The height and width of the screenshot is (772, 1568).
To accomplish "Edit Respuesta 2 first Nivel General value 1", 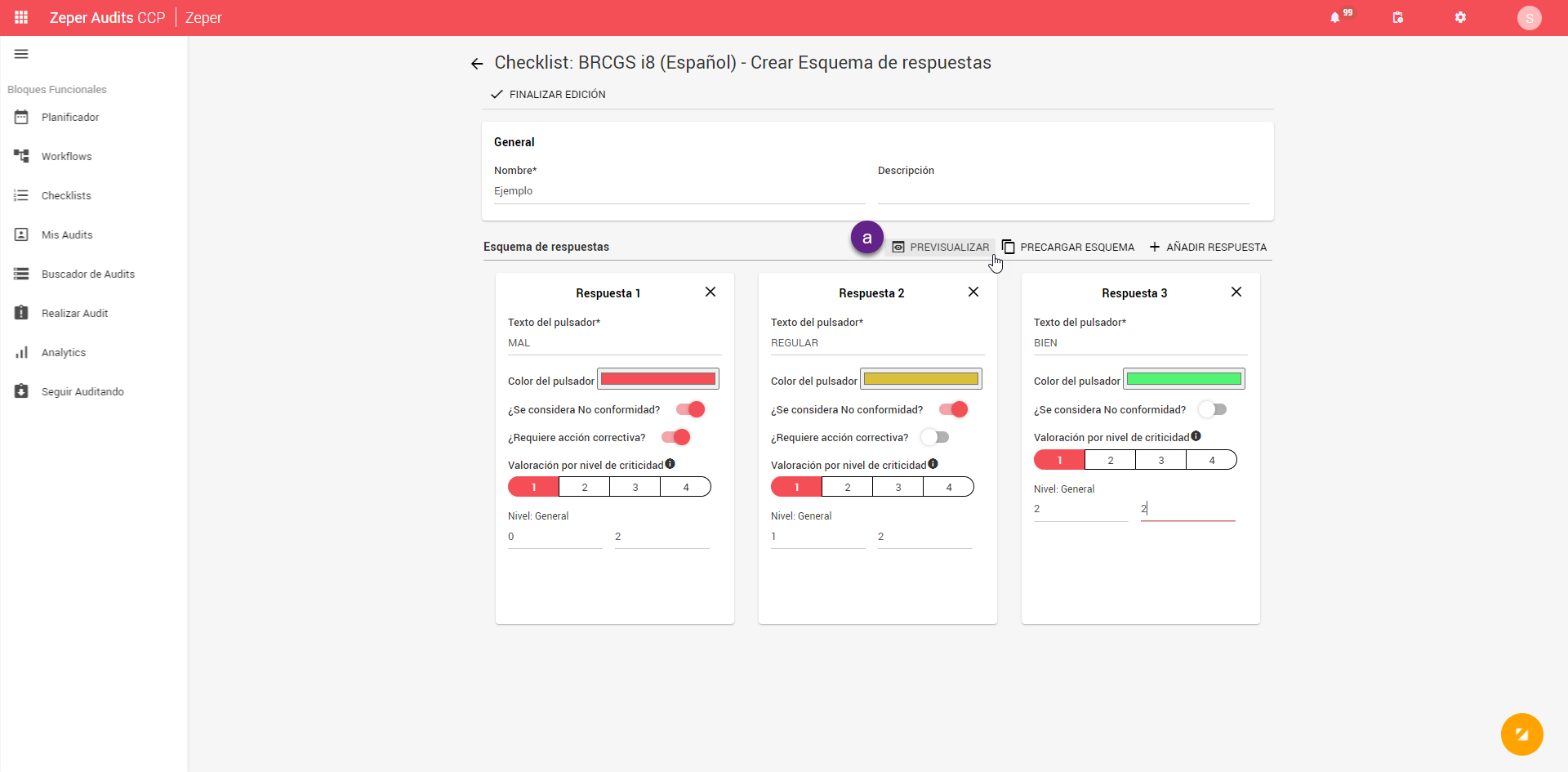I will (817, 537).
